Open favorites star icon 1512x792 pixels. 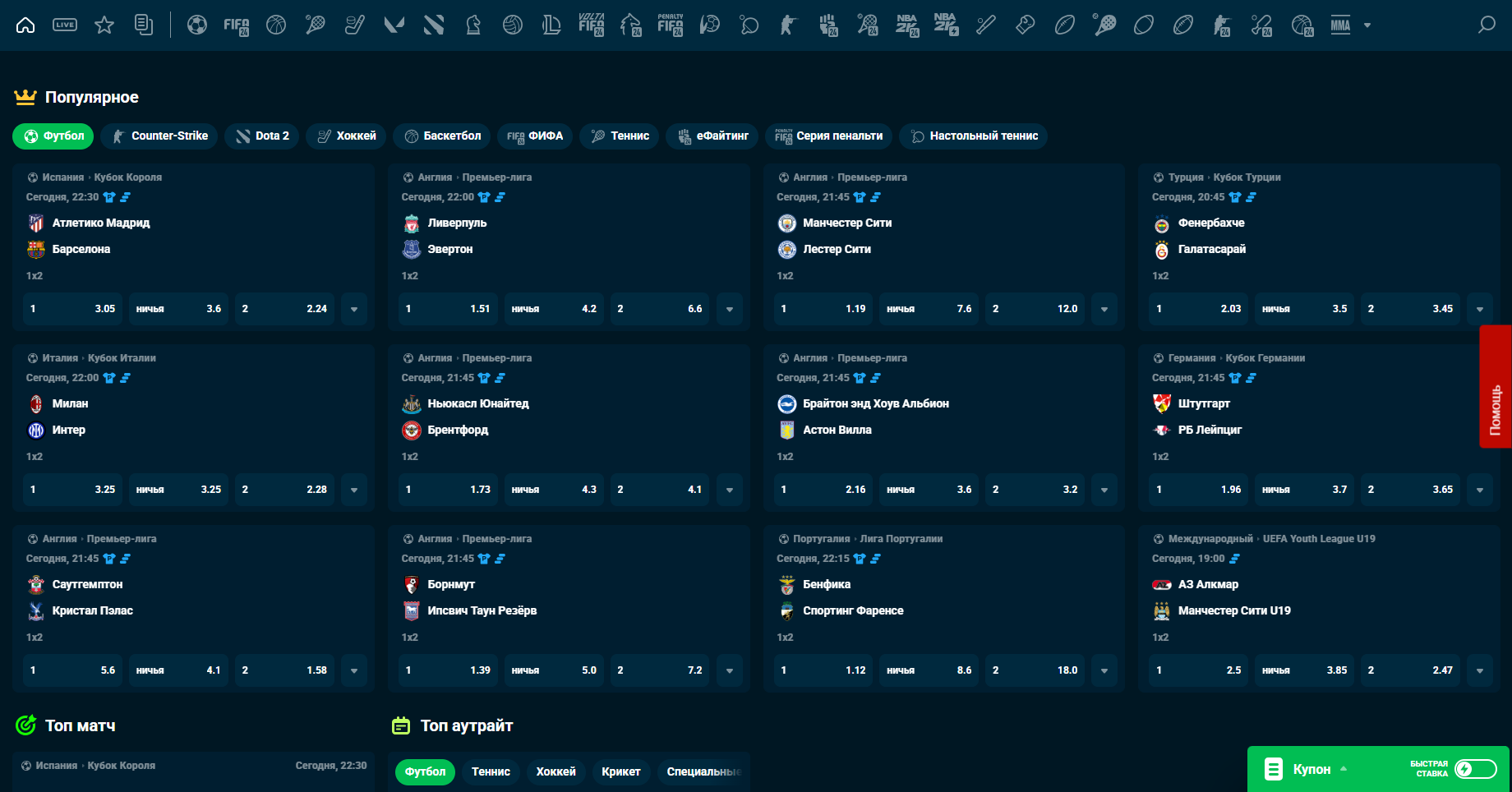(x=104, y=25)
